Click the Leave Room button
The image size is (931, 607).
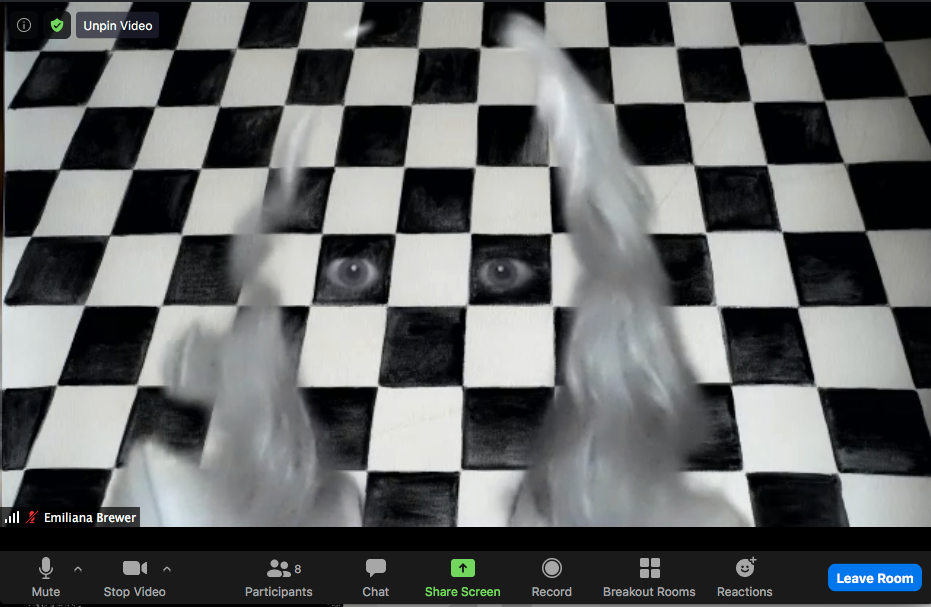pyautogui.click(x=874, y=578)
